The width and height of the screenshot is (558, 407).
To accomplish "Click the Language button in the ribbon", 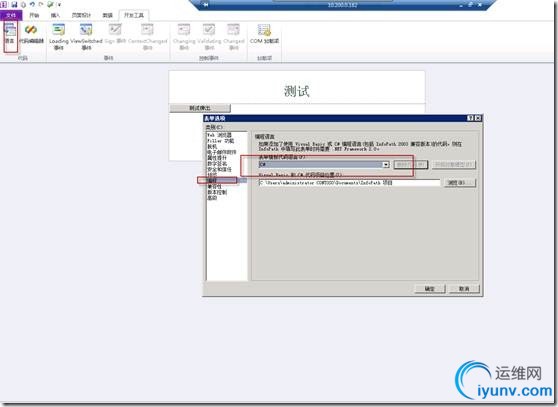I will pos(10,35).
